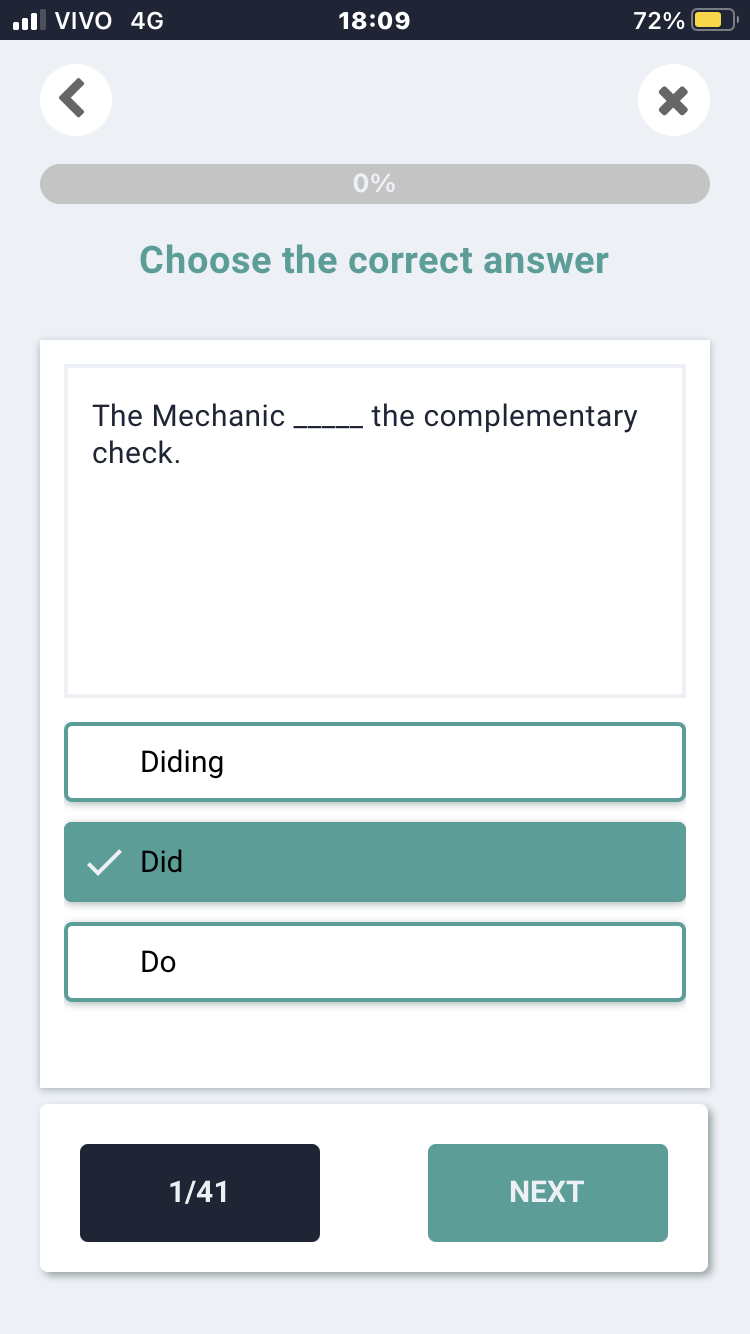Screen dimensions: 750x1334
Task: Click the blank underline in the sentence
Action: pos(328,418)
